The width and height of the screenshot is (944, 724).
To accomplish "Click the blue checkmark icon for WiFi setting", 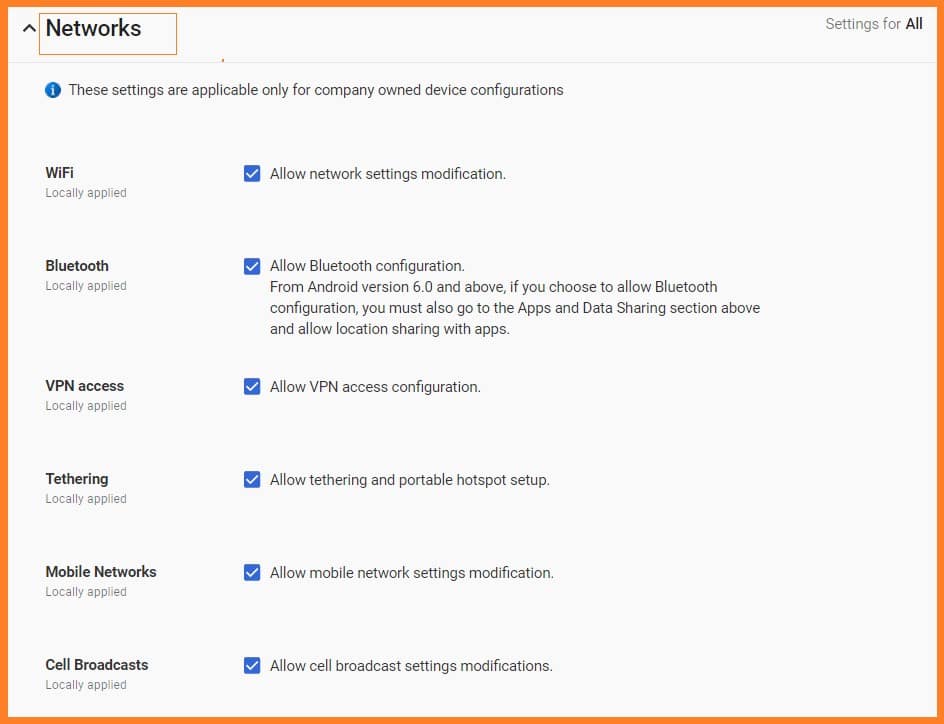I will 252,173.
